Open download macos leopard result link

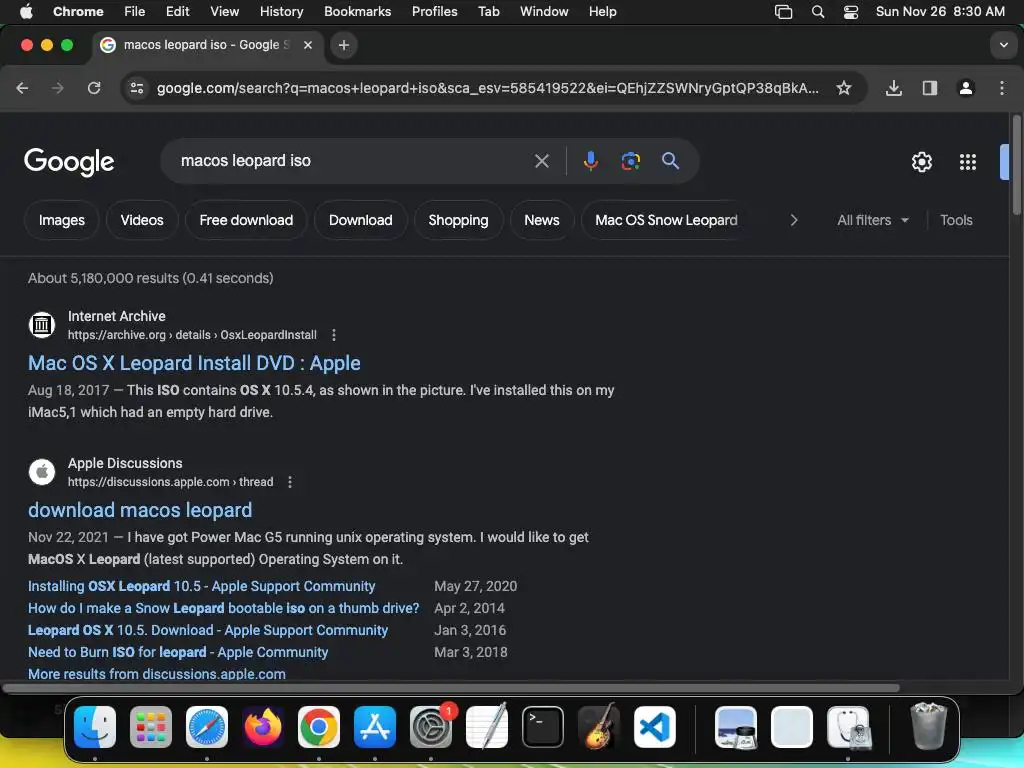point(140,510)
